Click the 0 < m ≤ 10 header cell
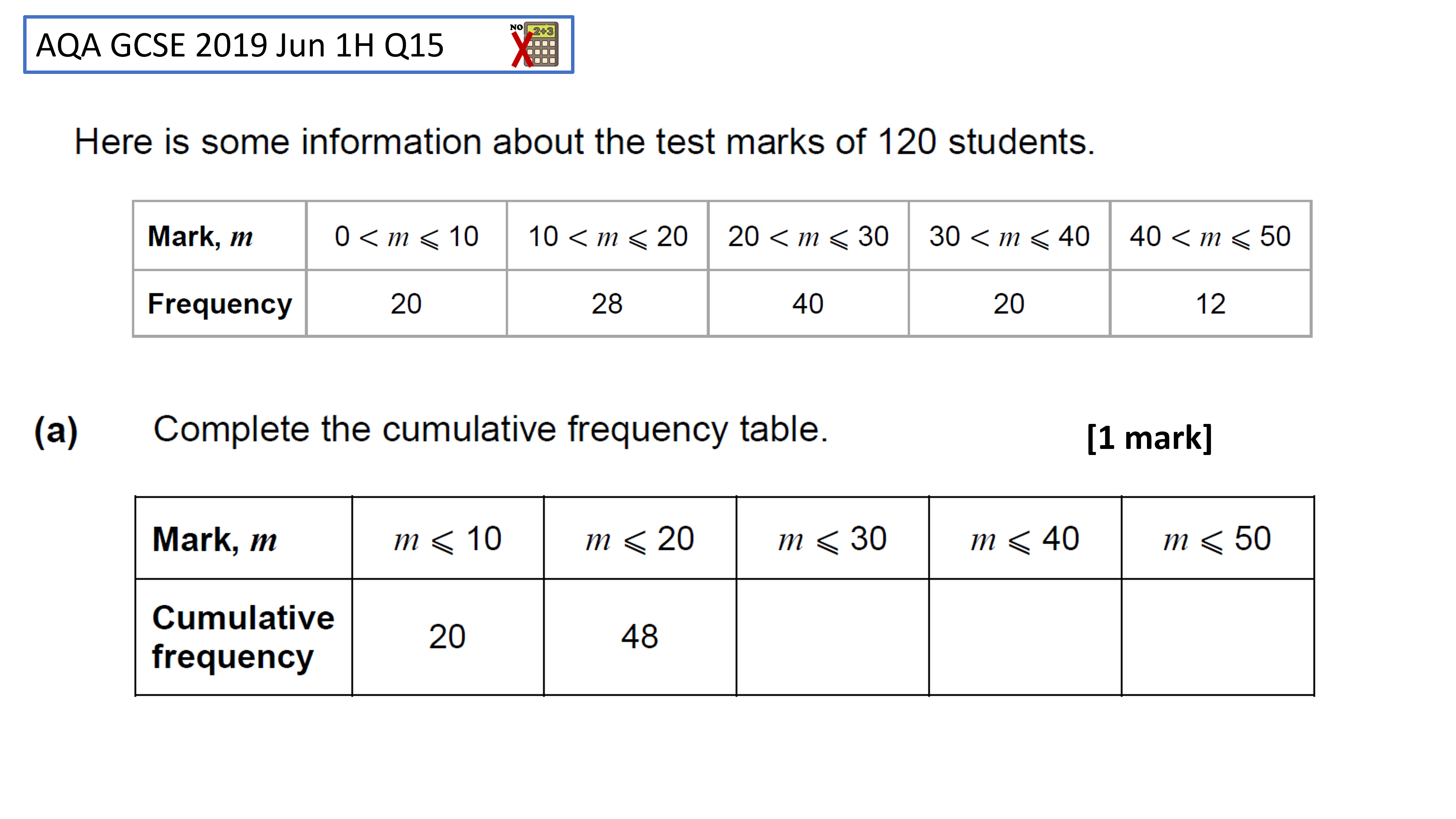1456x819 pixels. pos(406,236)
